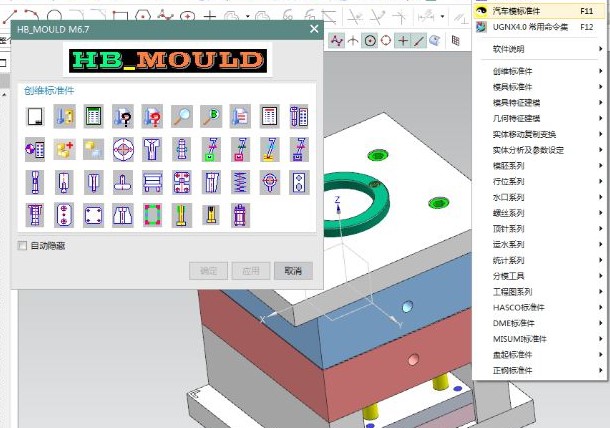610x428 pixels.
Task: Select the green table list icon
Action: point(93,116)
